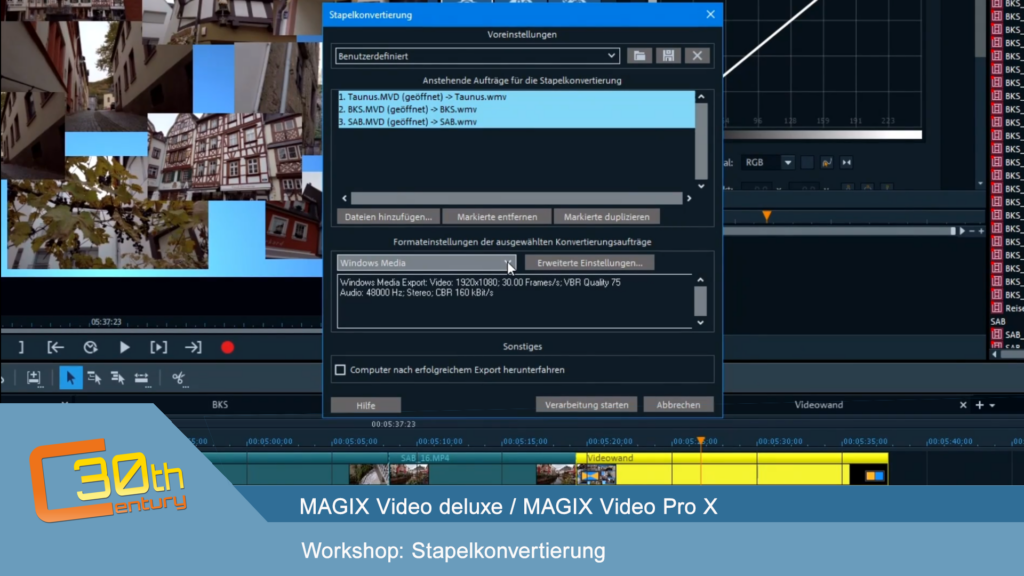Image resolution: width=1024 pixels, height=576 pixels.
Task: Click the yellow Videowand clip in timeline
Action: pyautogui.click(x=731, y=468)
